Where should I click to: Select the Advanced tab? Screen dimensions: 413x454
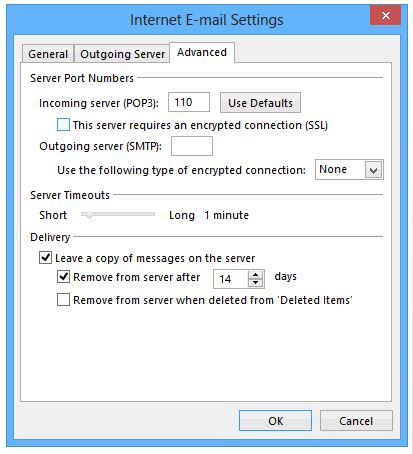tap(202, 52)
